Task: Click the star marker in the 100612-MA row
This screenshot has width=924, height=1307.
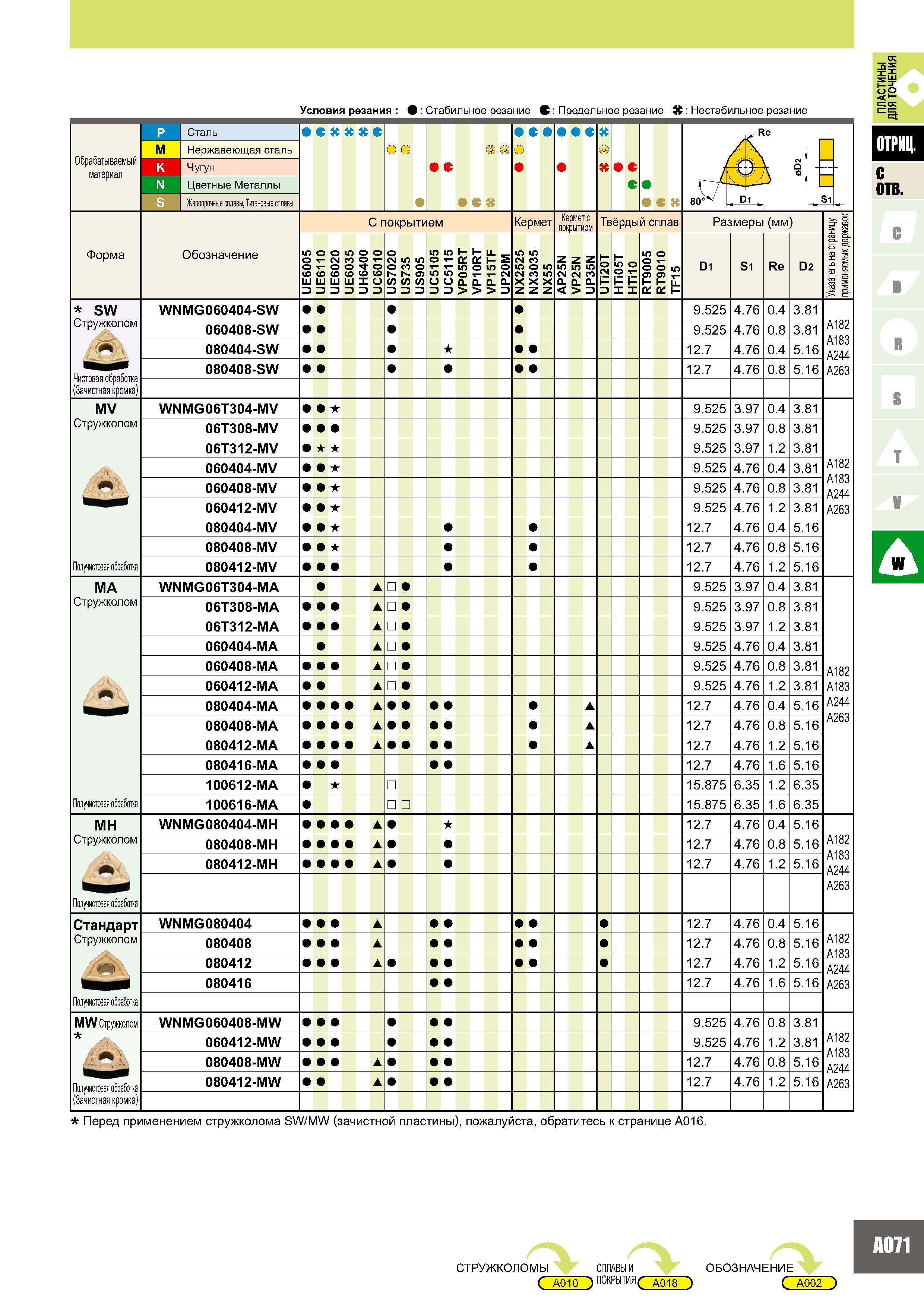Action: [x=335, y=785]
